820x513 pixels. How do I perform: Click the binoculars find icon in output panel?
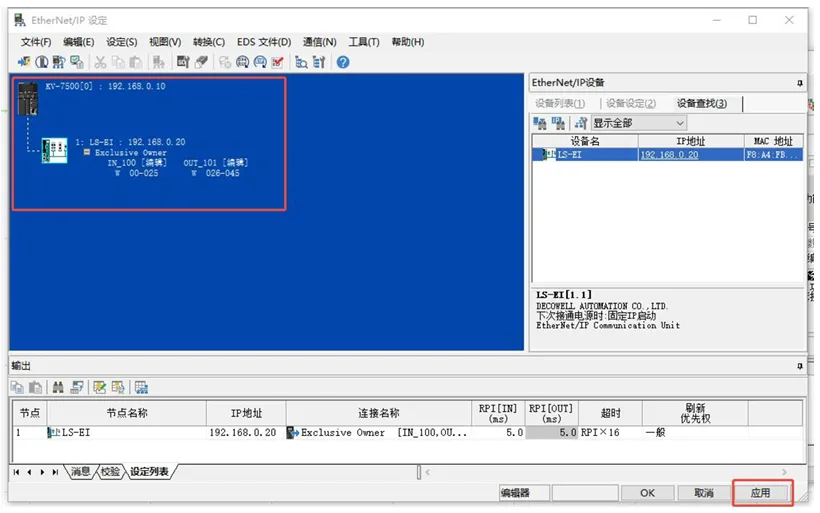58,387
